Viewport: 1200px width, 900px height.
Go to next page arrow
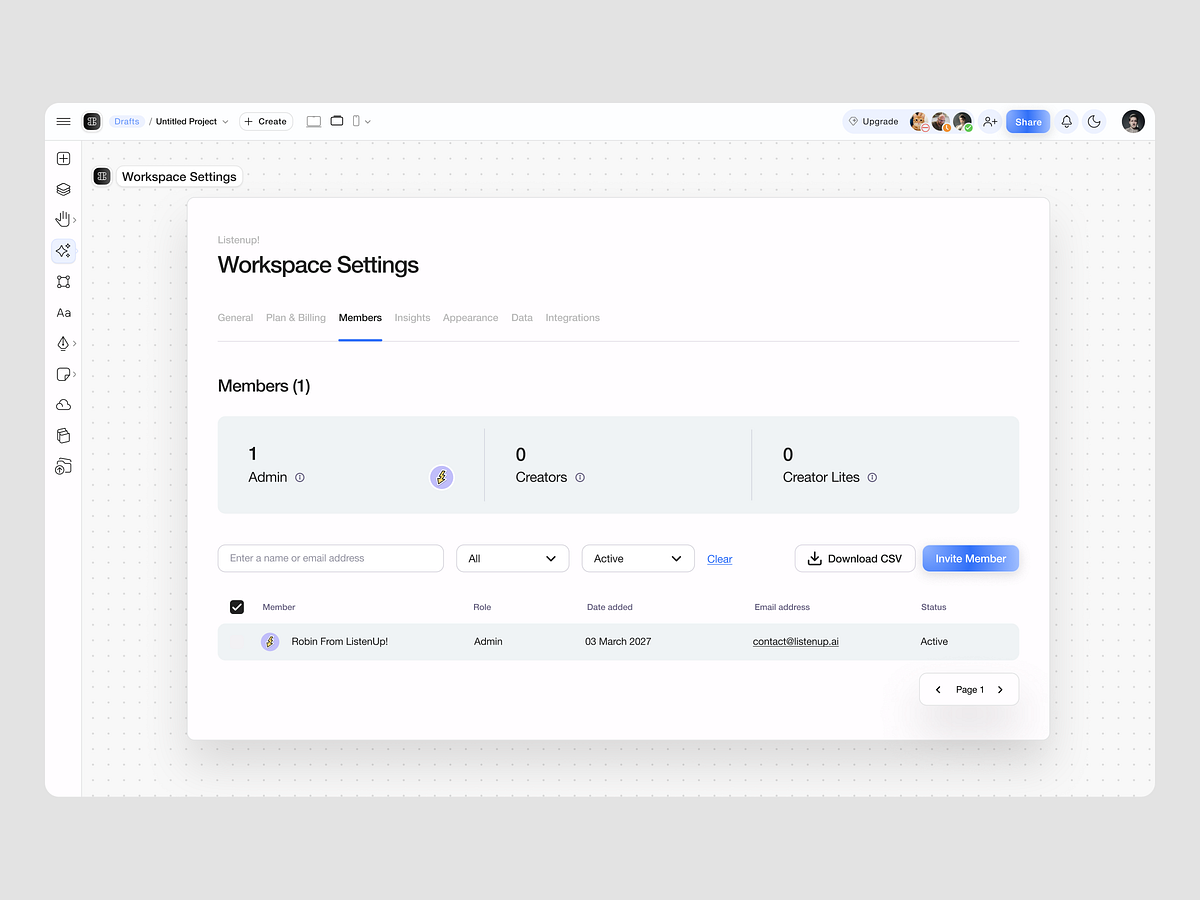1000,690
